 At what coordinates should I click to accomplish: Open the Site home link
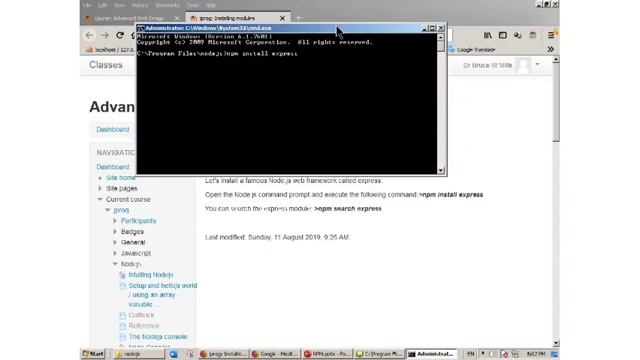coord(121,178)
